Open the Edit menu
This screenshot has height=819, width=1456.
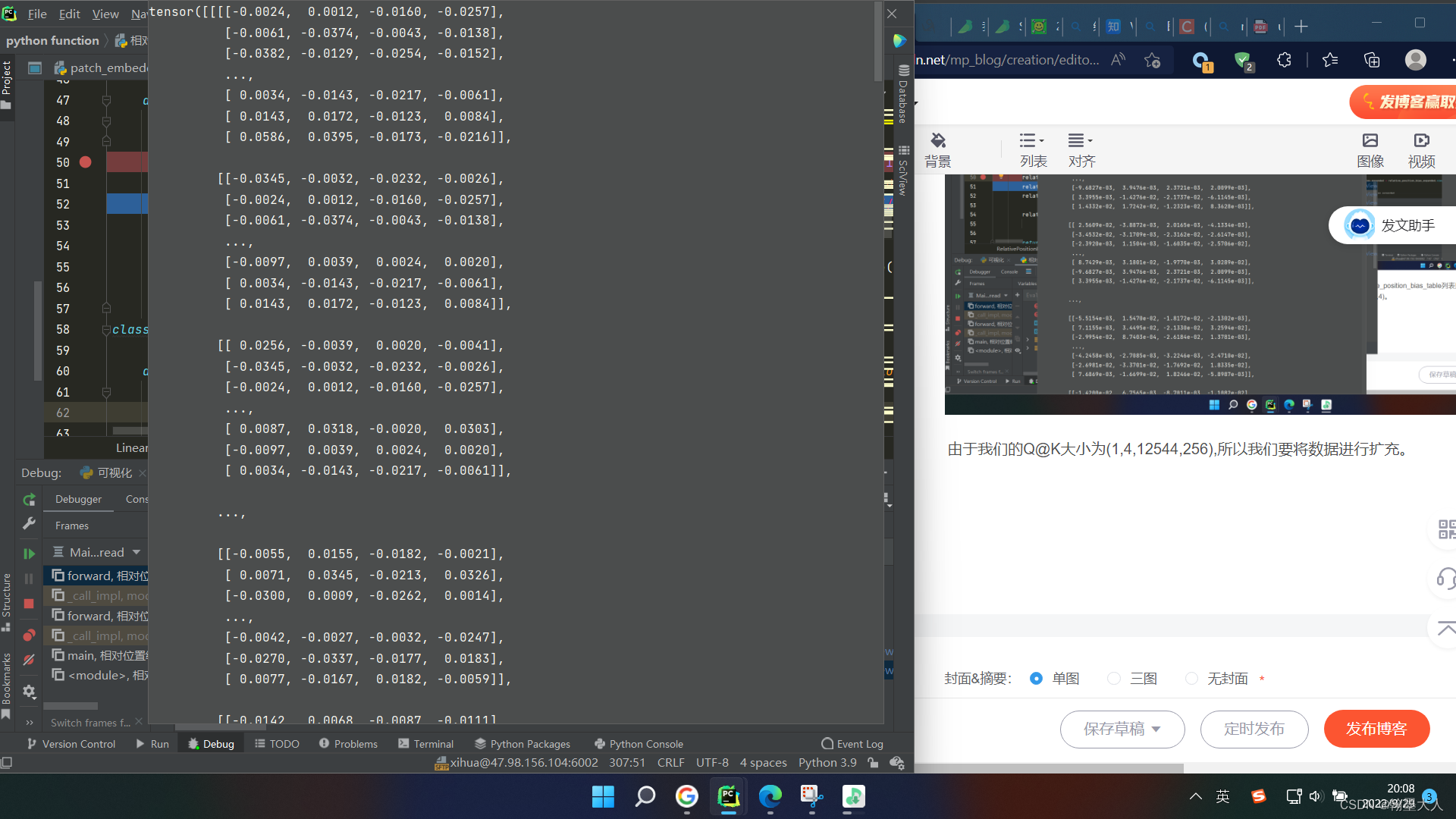pyautogui.click(x=69, y=14)
